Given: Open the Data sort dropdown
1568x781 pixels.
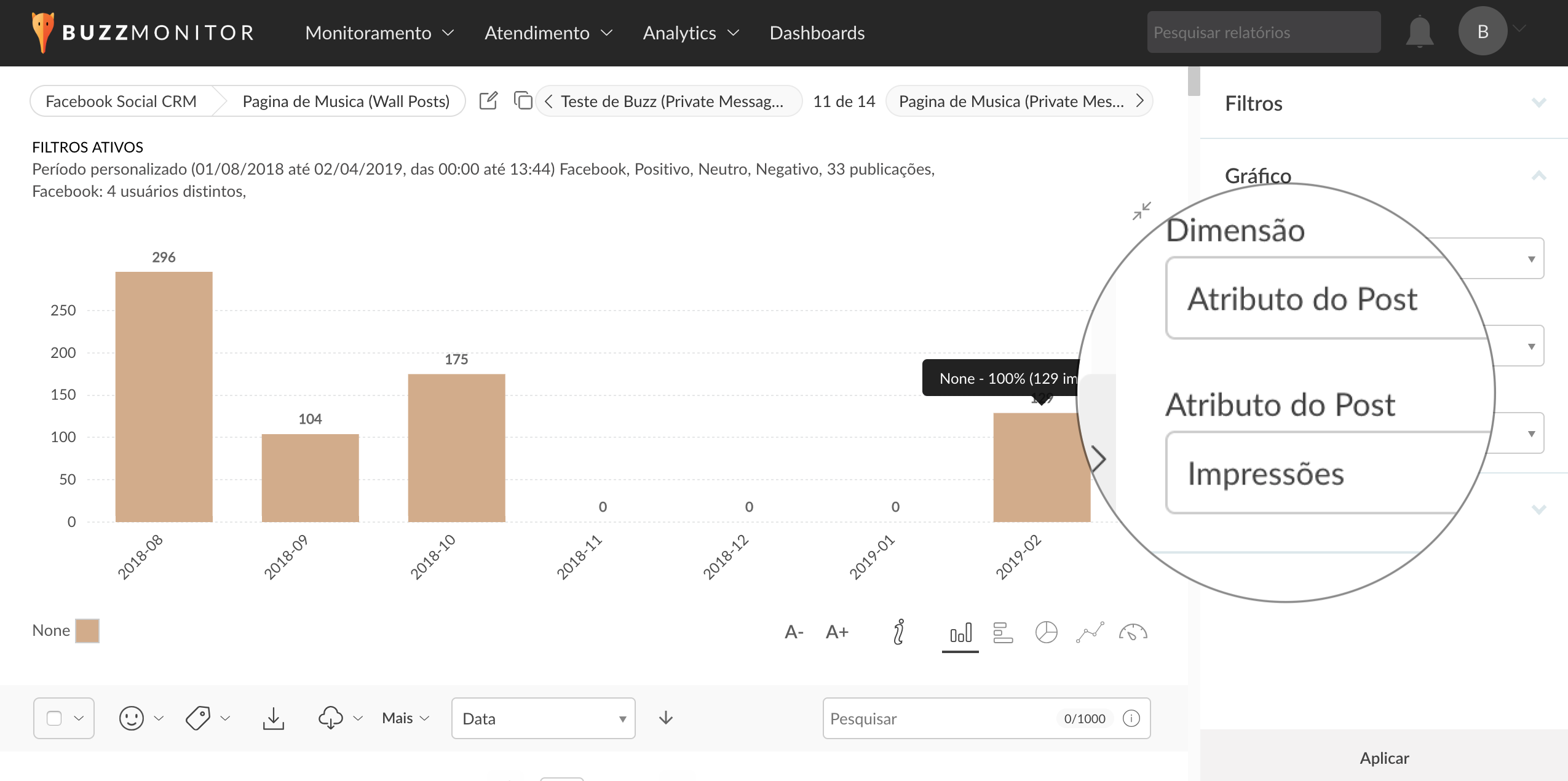Looking at the screenshot, I should tap(543, 718).
